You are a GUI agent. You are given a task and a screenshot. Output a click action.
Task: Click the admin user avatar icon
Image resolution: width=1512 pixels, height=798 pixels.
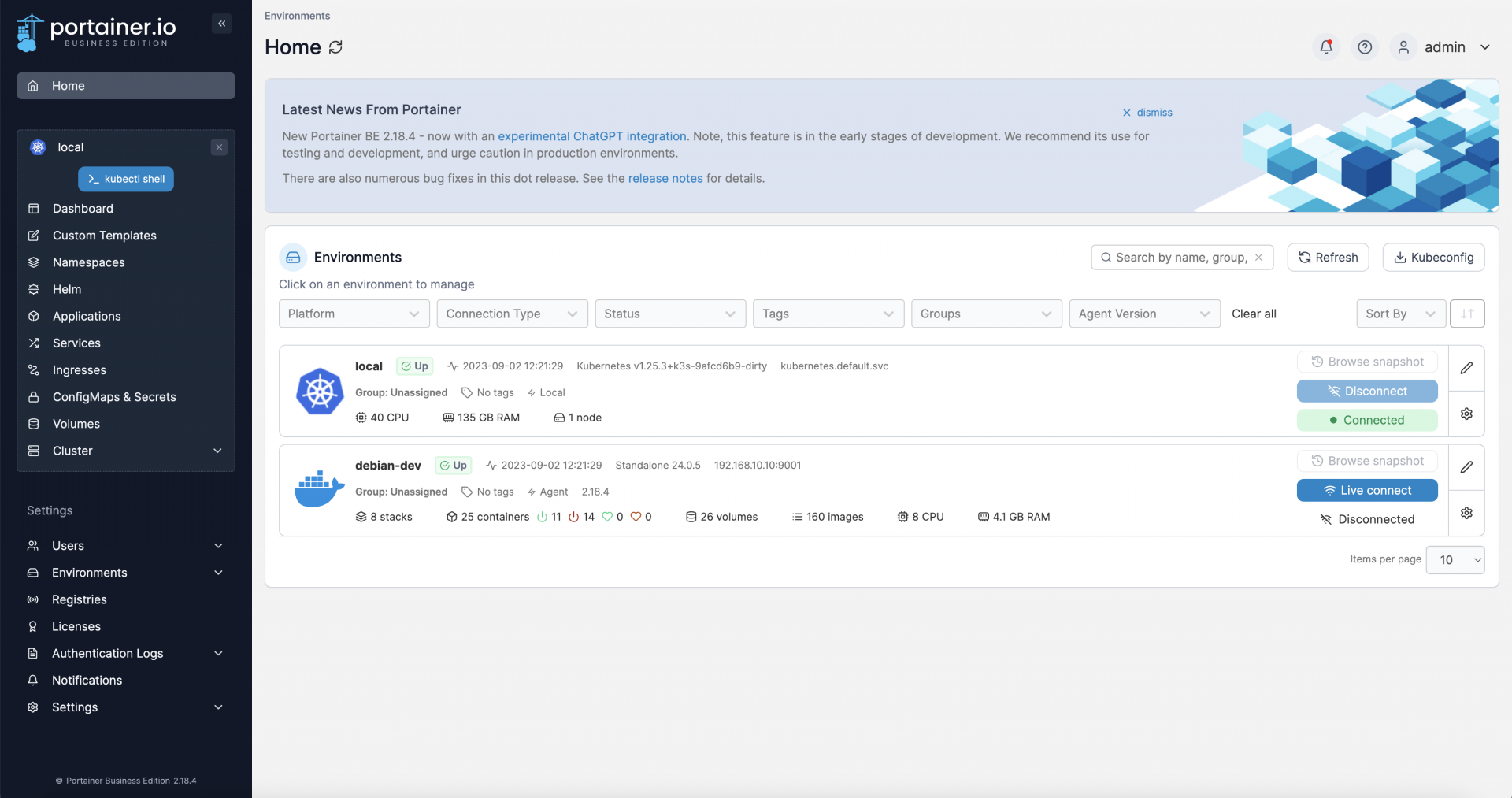tap(1403, 47)
